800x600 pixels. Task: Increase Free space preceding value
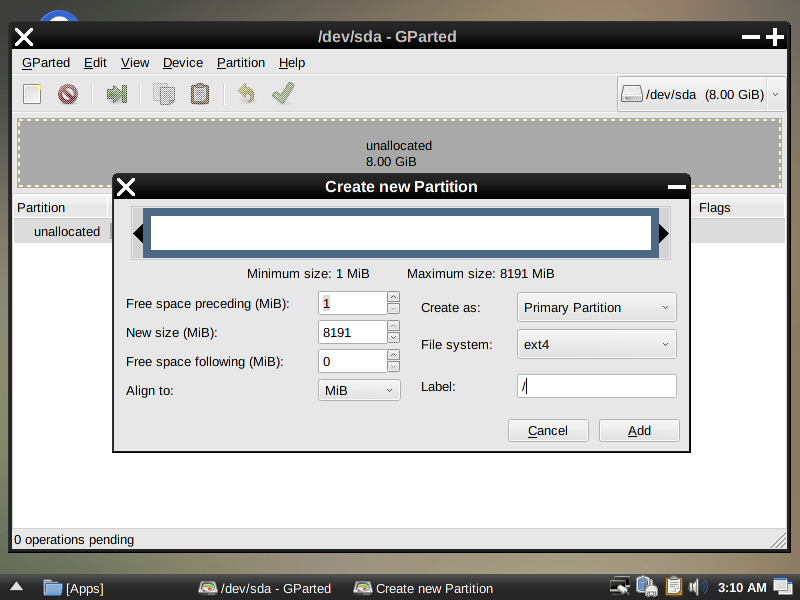(x=393, y=297)
